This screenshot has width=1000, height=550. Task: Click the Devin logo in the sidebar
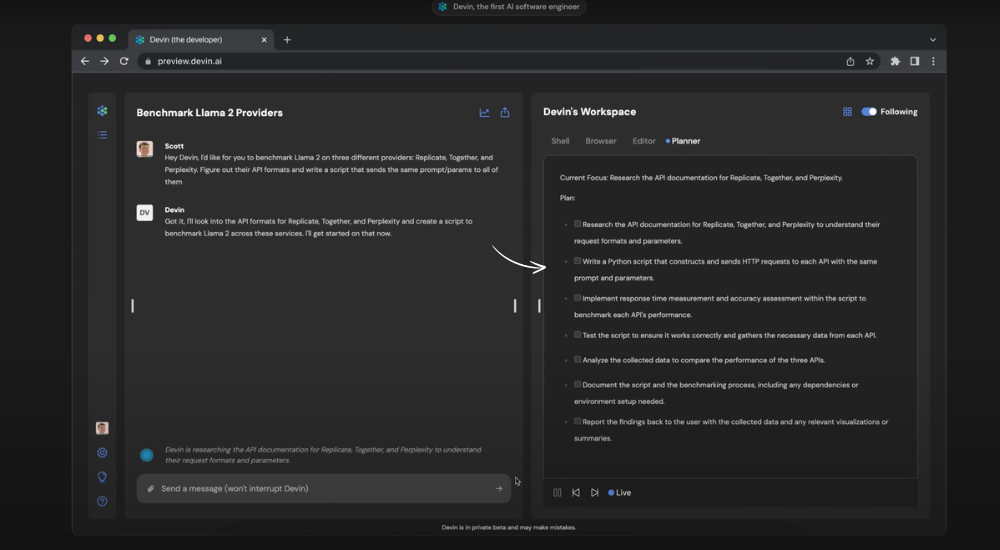(102, 111)
